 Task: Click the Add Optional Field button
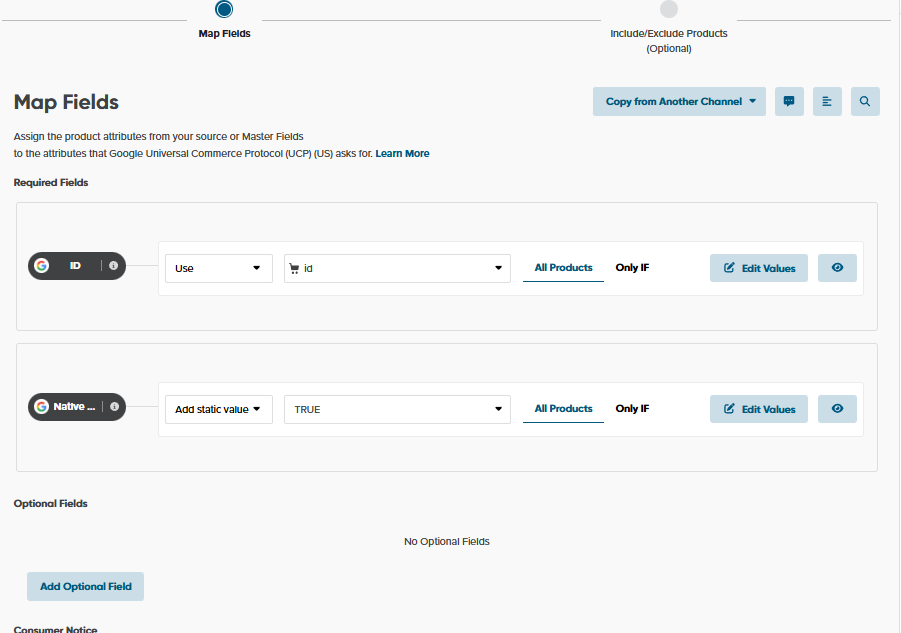85,586
